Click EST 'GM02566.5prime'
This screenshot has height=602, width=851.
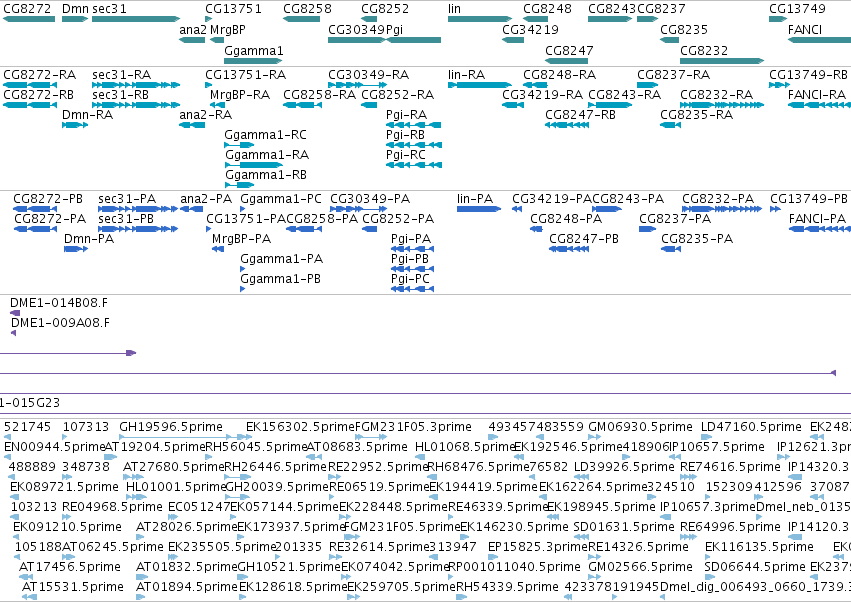click(x=640, y=567)
